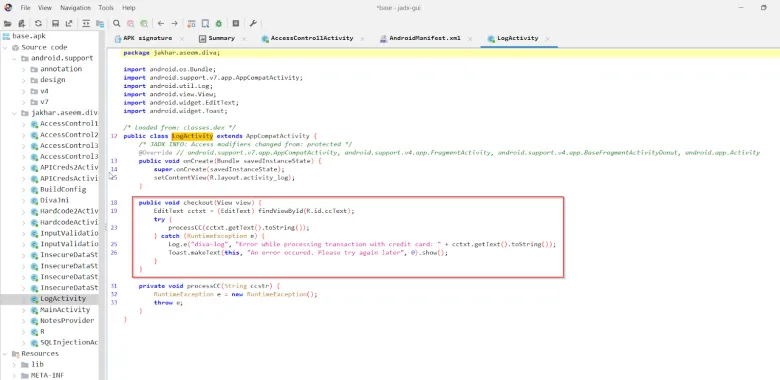Switch to the AndroidManifest.xml tab
780x380 pixels.
point(420,38)
